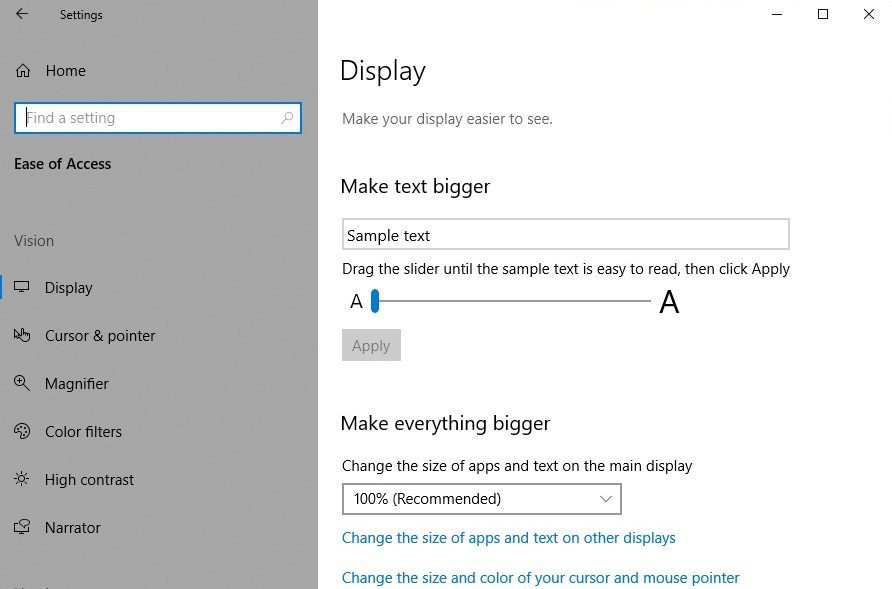Click the Apply button
Screen dimensions: 892x589
click(371, 345)
